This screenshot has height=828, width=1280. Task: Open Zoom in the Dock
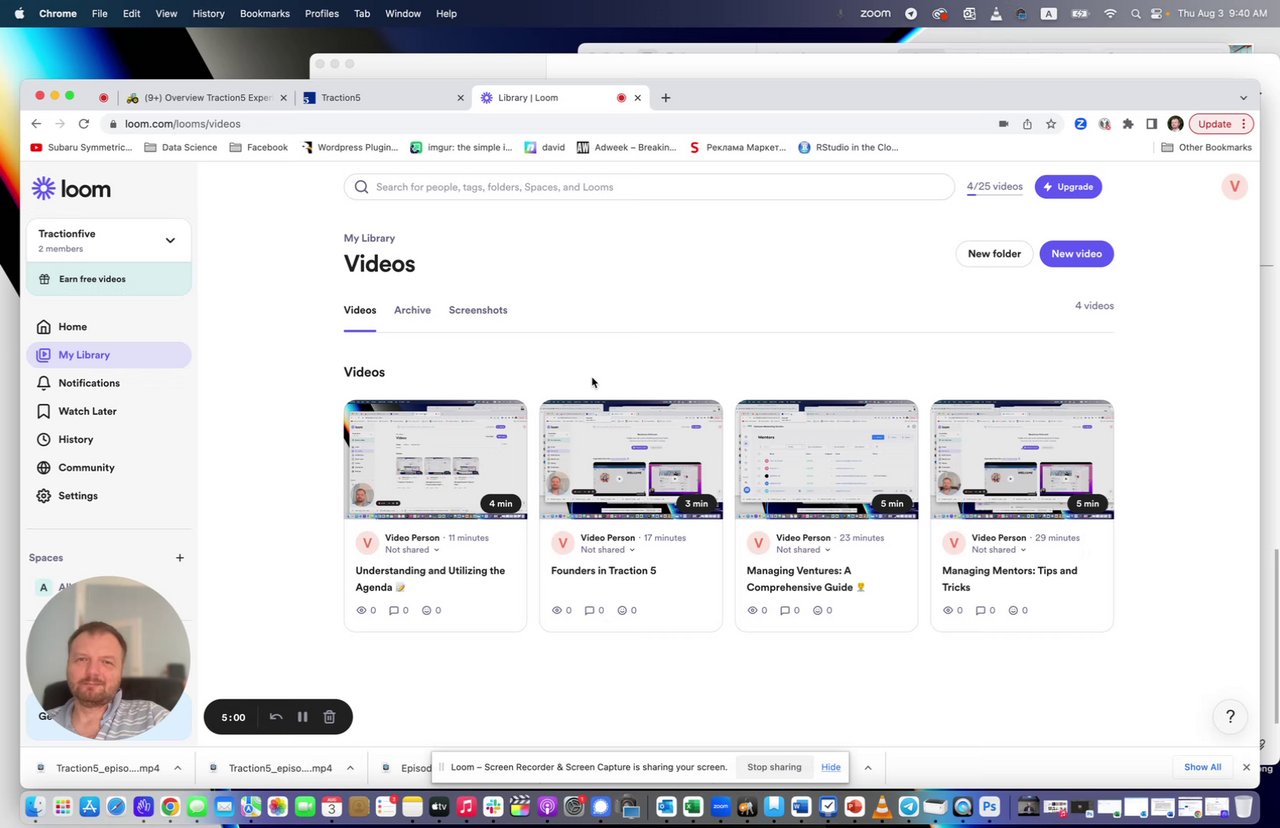tap(721, 806)
